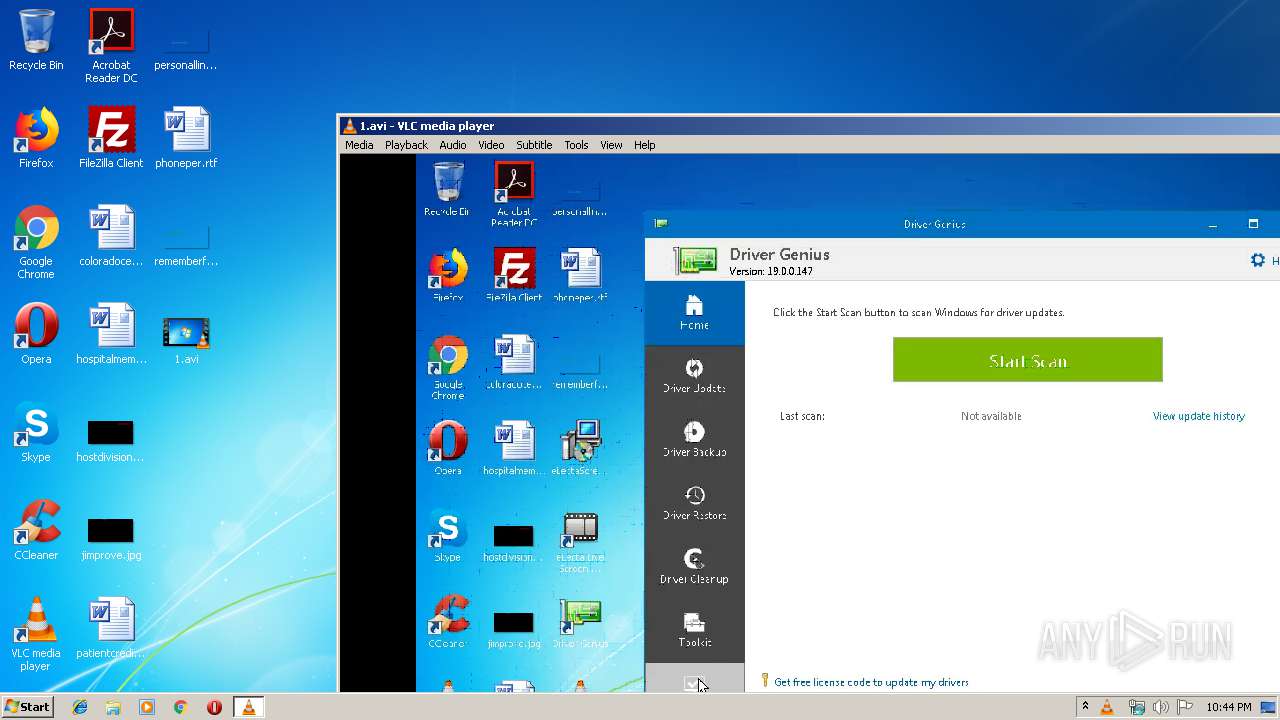
Task: Select the Toolkit sidebar item
Action: [x=694, y=630]
